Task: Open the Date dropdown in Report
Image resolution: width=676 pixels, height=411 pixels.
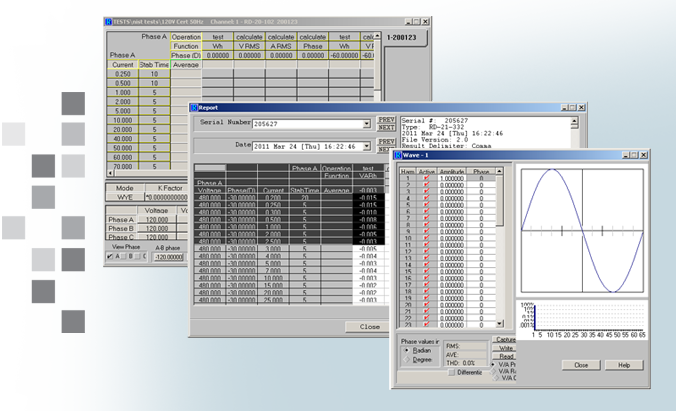Action: click(366, 146)
